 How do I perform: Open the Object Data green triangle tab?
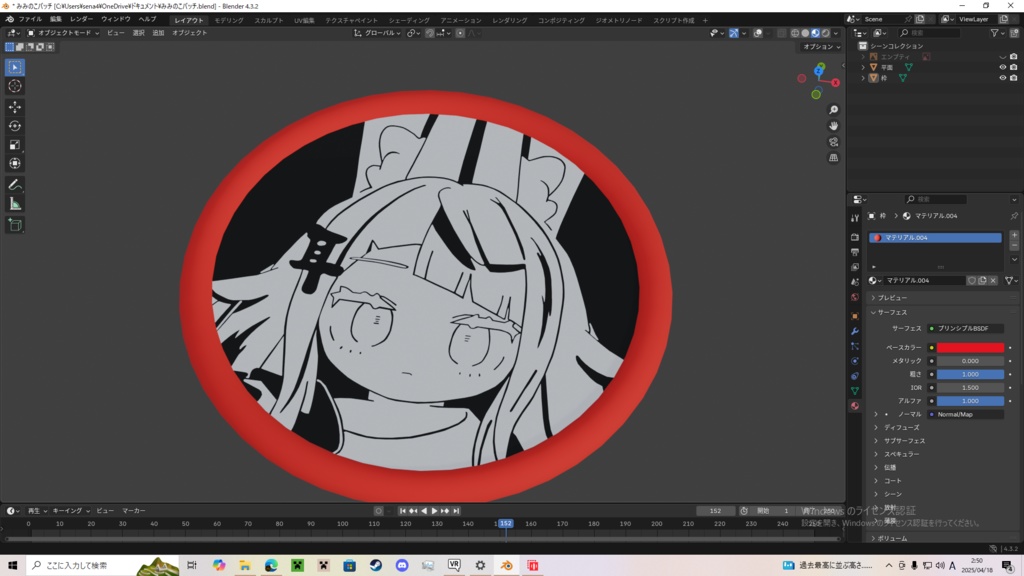coord(855,391)
